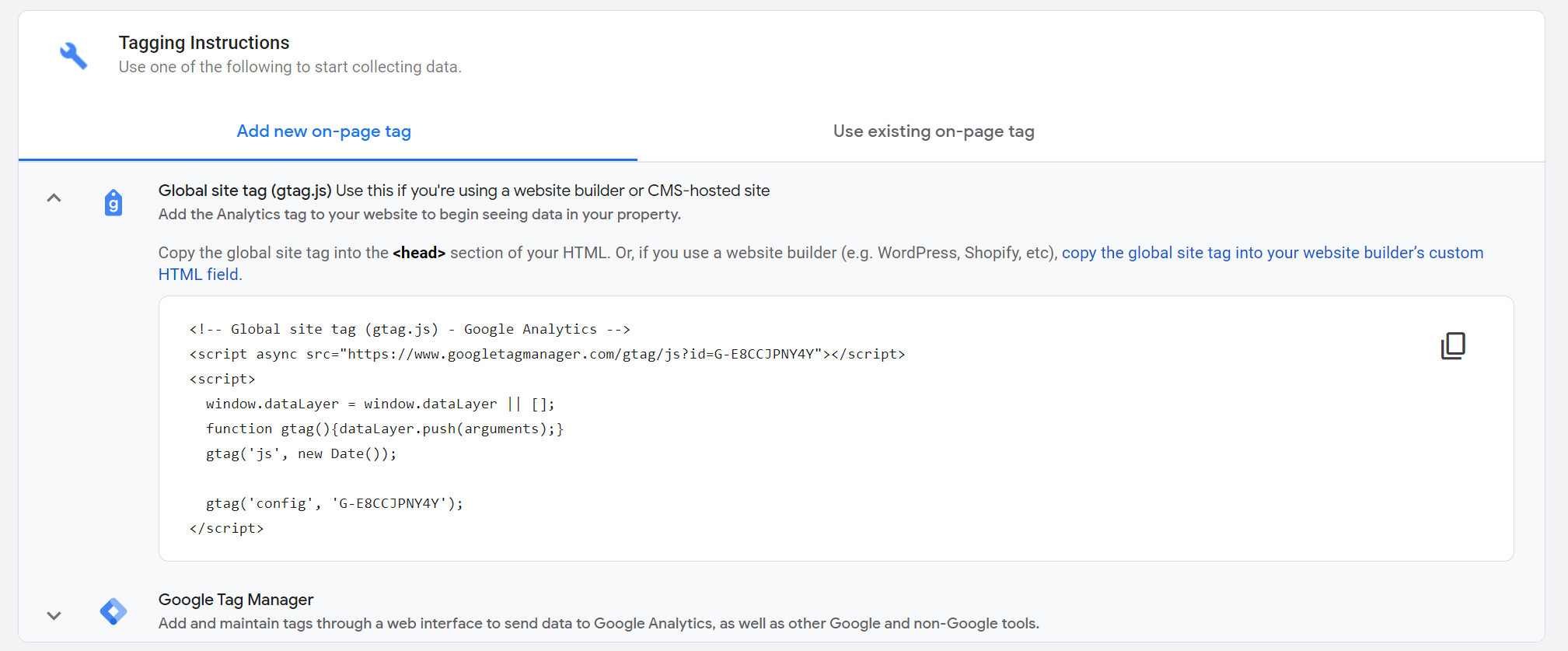Click the gtag('config', 'G-E8CCJPNY4Y') code line
Screen dimensions: 1568x651
pos(334,503)
